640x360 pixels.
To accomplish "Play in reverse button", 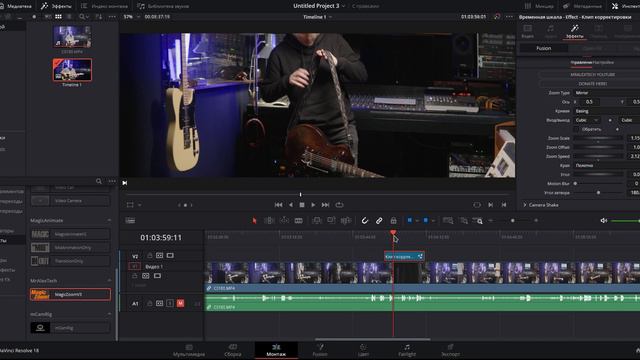I will click(x=291, y=205).
